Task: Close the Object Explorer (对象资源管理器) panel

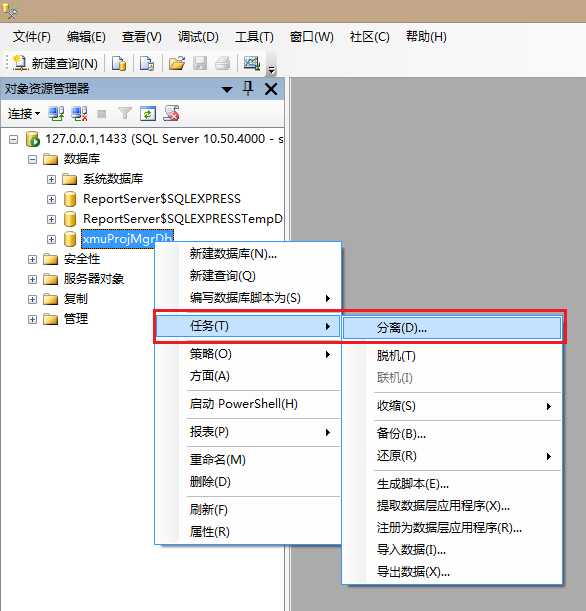Action: point(271,89)
